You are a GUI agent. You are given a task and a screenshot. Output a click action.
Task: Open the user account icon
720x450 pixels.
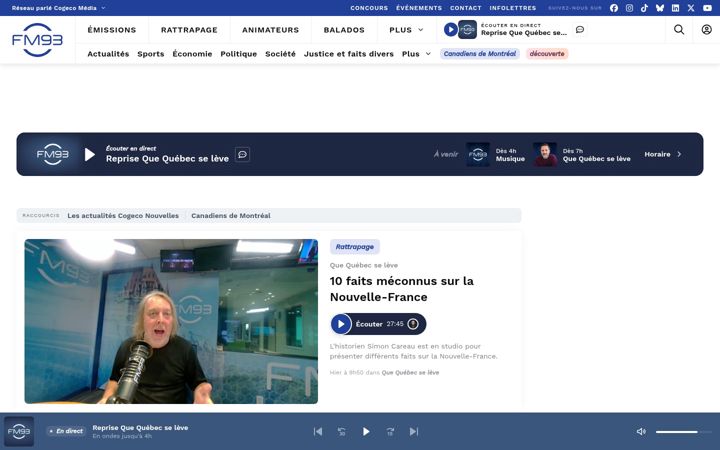point(706,30)
